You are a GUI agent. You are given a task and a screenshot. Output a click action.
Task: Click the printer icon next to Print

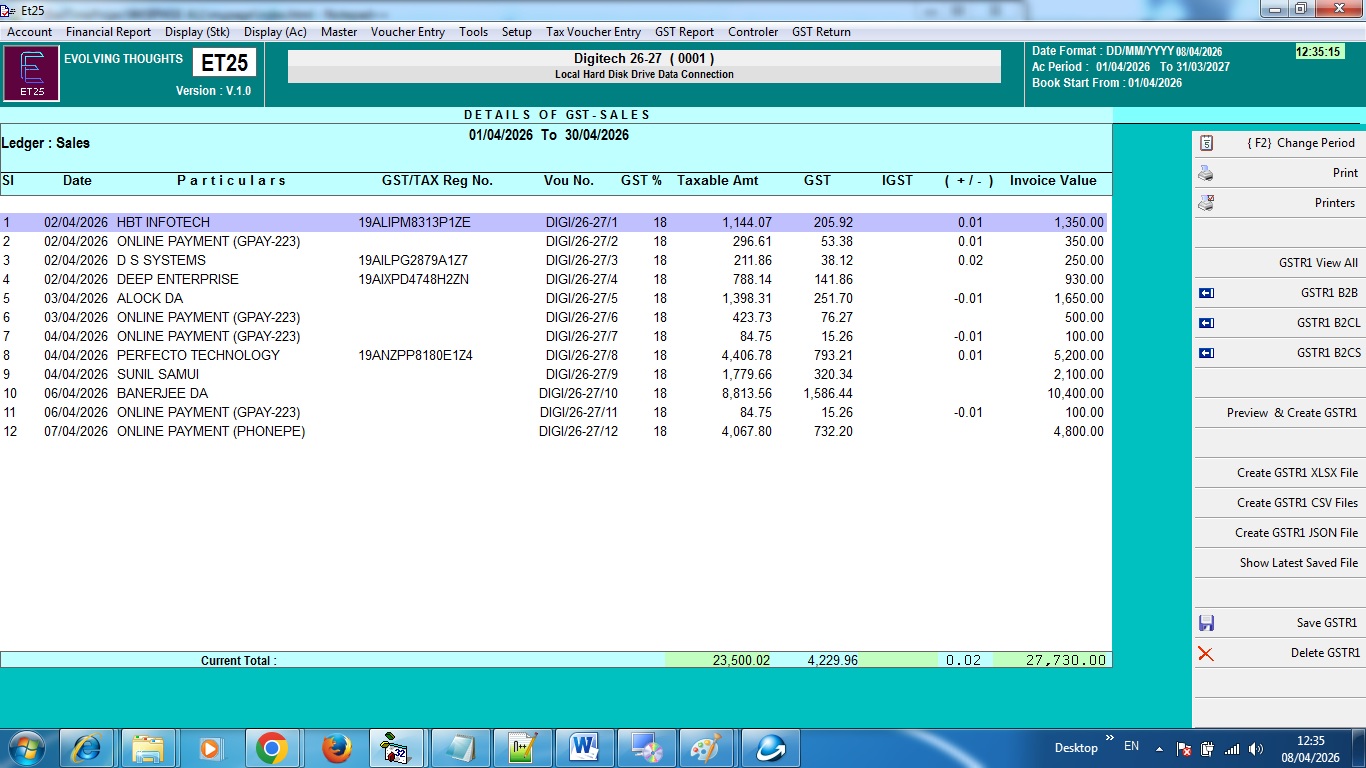[x=1206, y=173]
